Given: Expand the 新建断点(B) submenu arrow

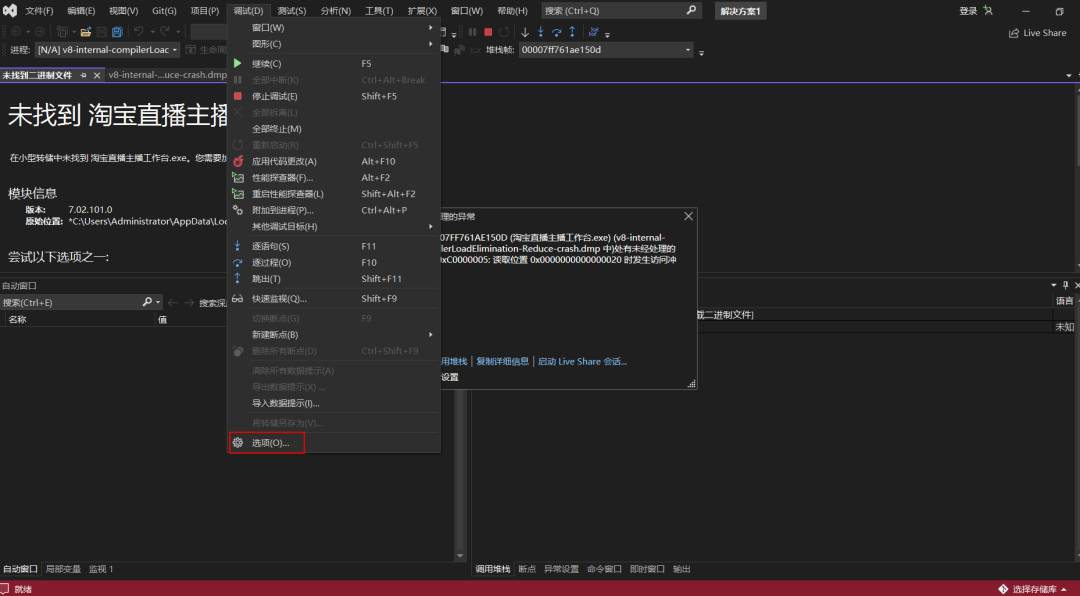Looking at the screenshot, I should coord(431,334).
